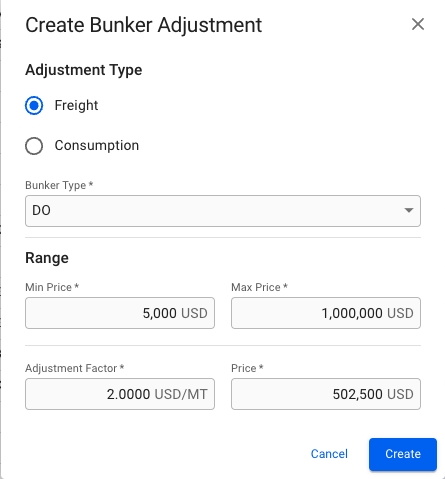445x479 pixels.
Task: Select the Freight radio button
Action: pyautogui.click(x=34, y=105)
